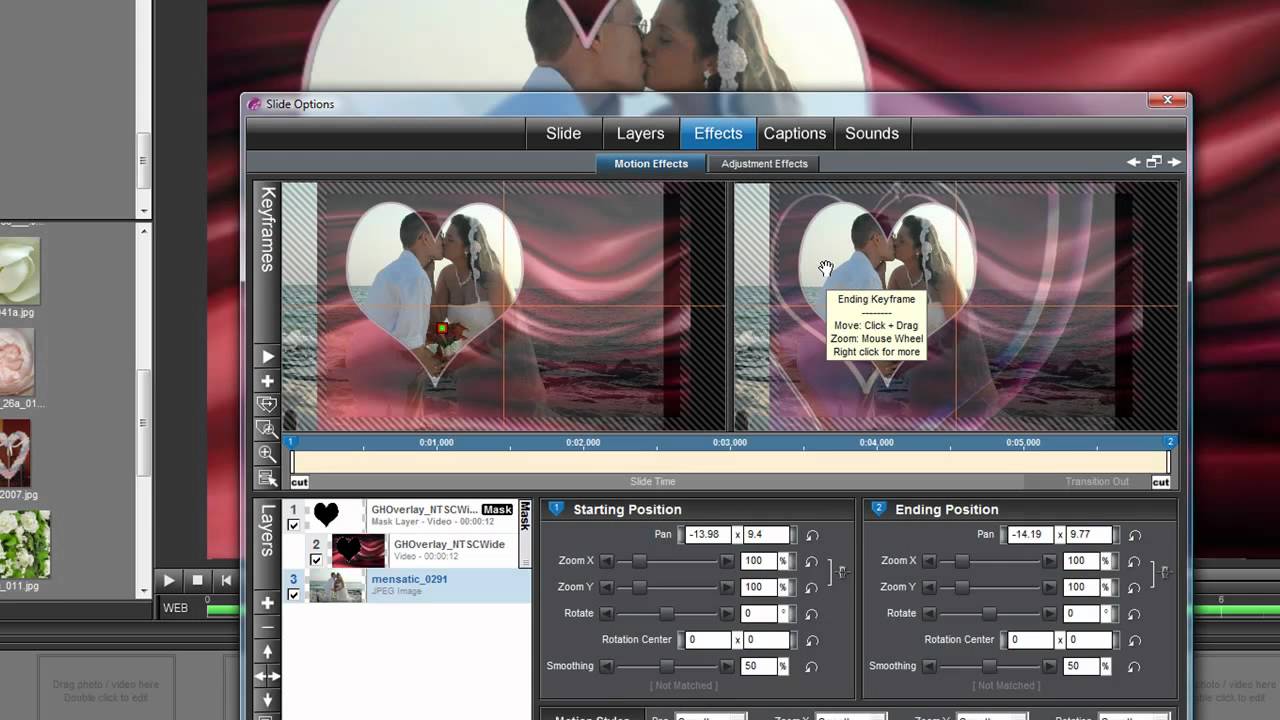Switch to the Slide tab
This screenshot has height=720, width=1280.
point(563,133)
